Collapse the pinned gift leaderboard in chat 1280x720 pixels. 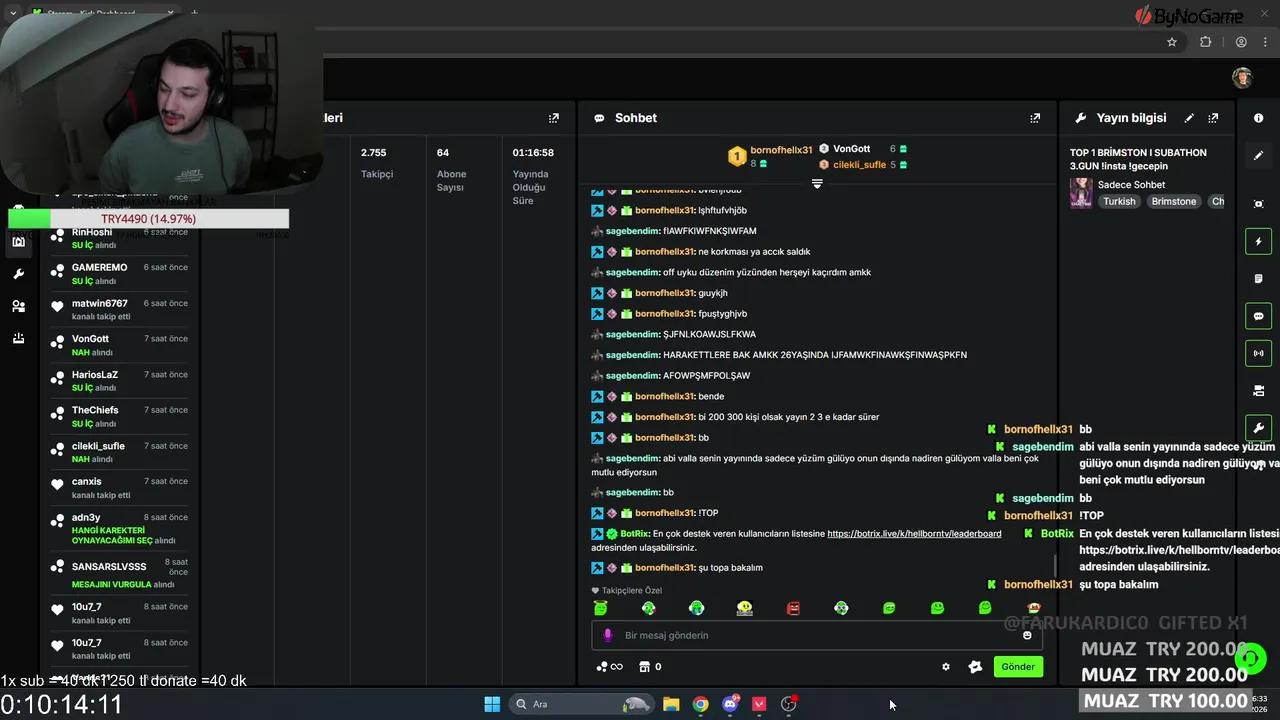tap(817, 184)
